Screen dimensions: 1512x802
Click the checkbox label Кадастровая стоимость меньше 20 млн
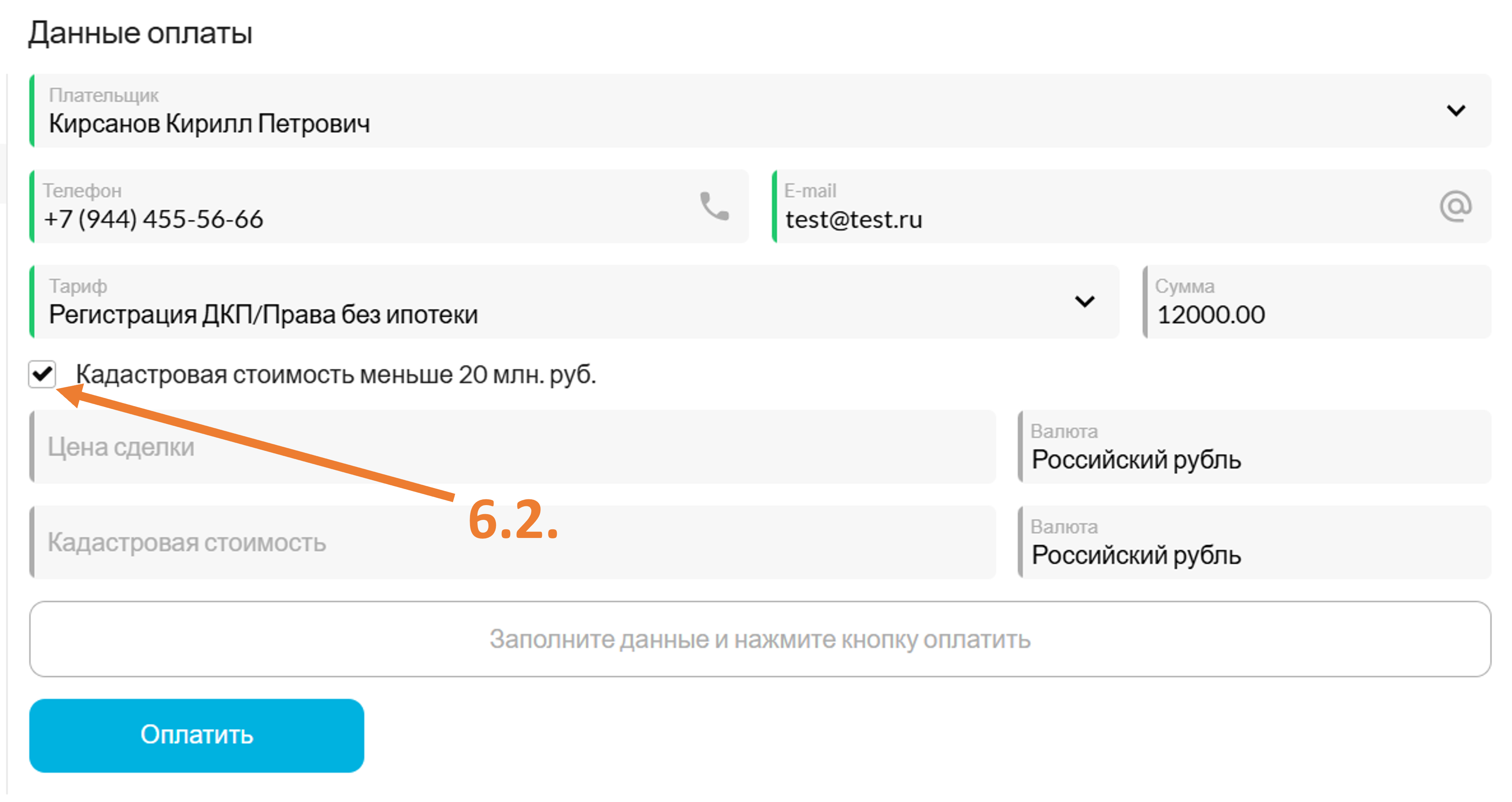(x=336, y=374)
